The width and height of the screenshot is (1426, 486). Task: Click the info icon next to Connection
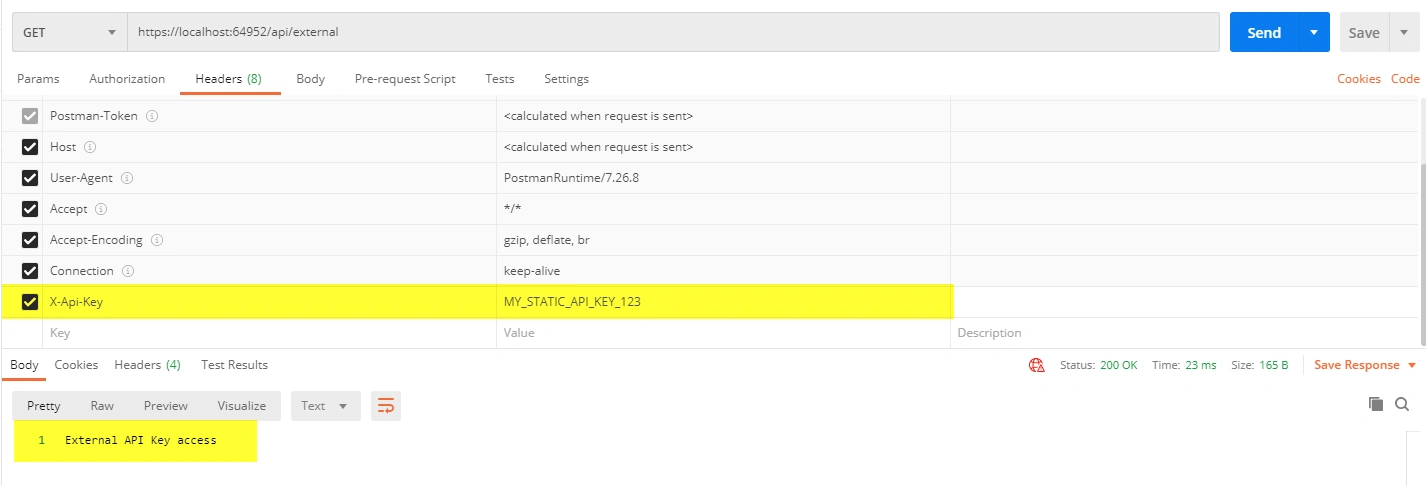pyautogui.click(x=128, y=271)
